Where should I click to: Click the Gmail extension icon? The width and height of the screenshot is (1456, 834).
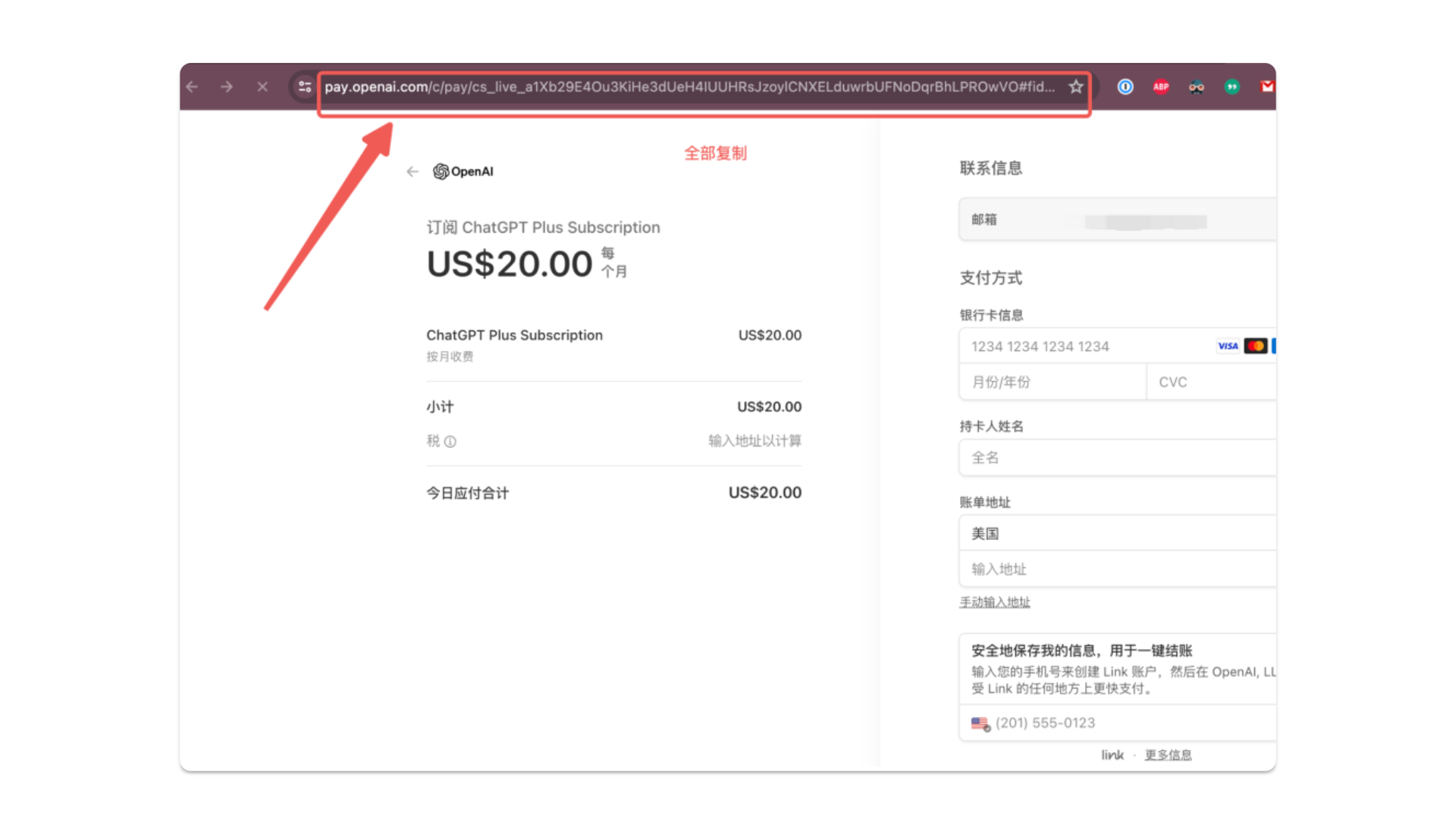click(x=1267, y=87)
